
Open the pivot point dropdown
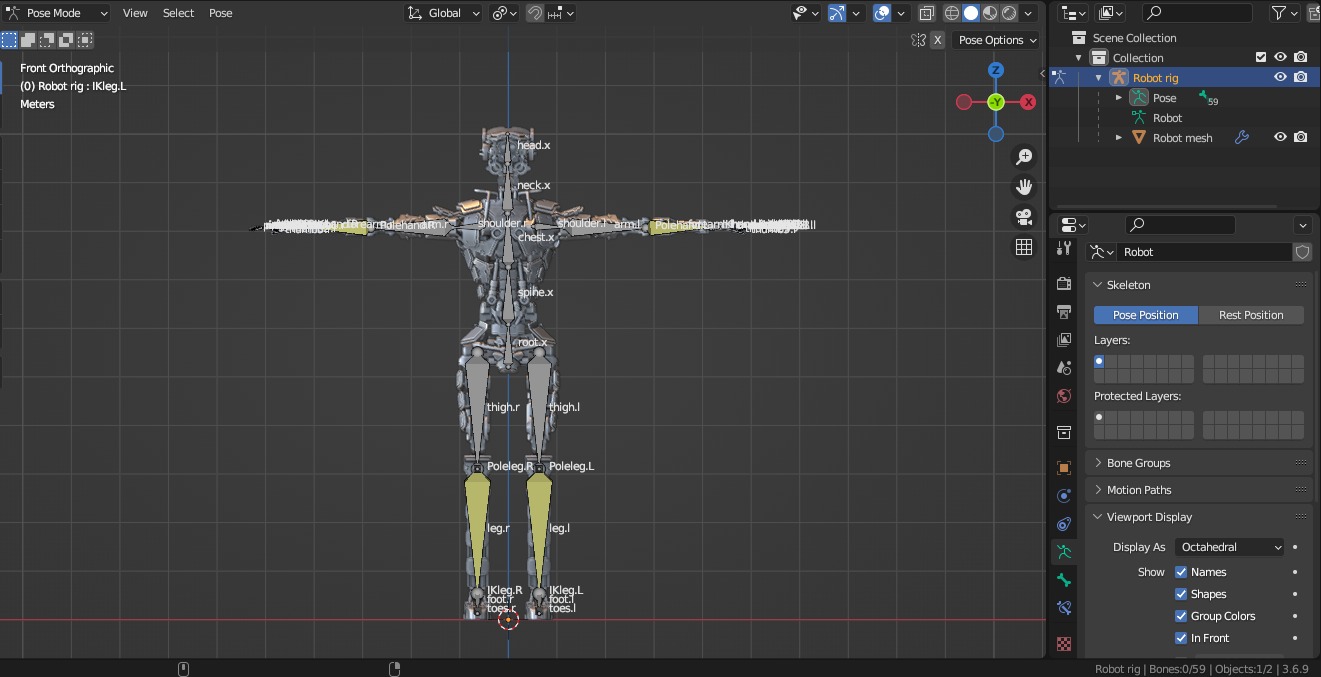(x=504, y=13)
